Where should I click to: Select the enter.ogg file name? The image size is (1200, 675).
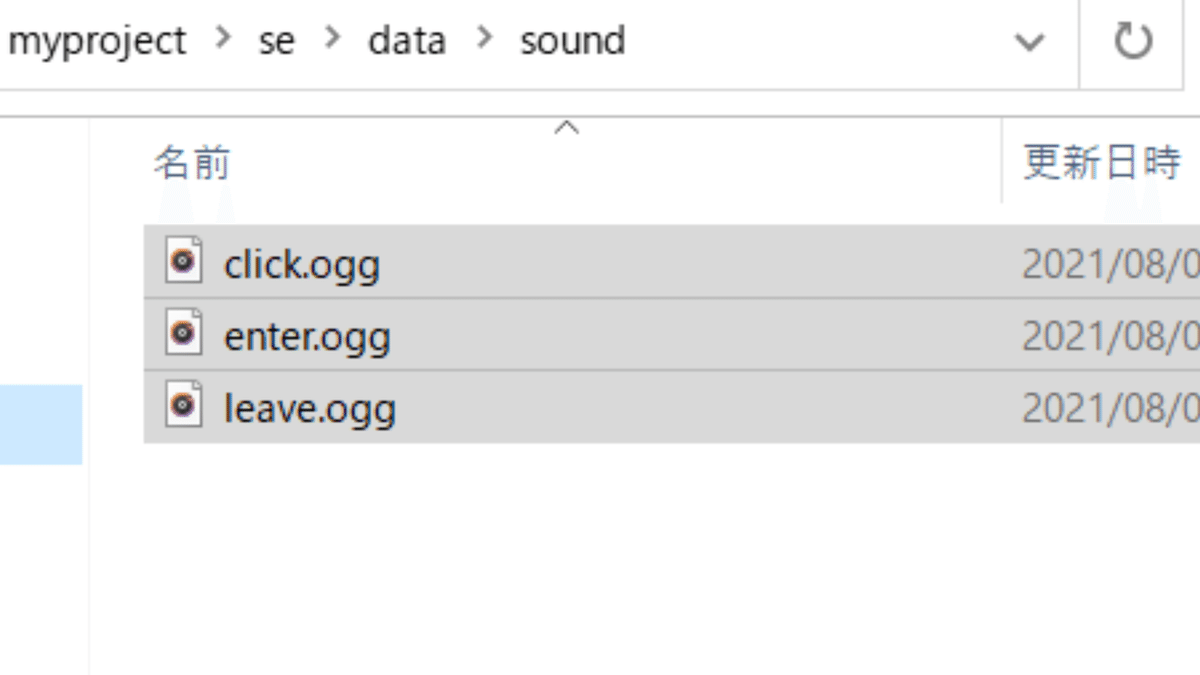click(307, 337)
